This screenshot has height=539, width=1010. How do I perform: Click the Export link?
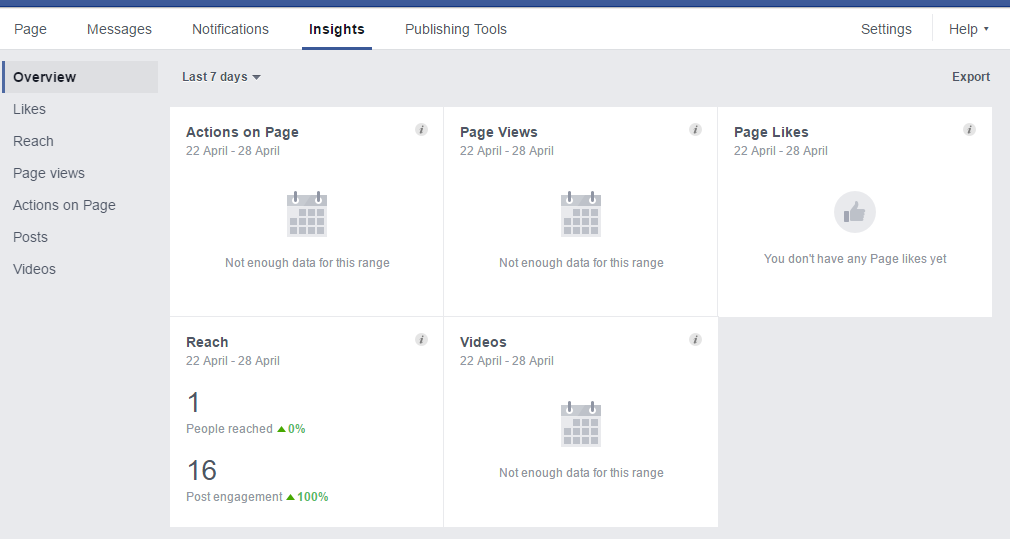pyautogui.click(x=970, y=77)
